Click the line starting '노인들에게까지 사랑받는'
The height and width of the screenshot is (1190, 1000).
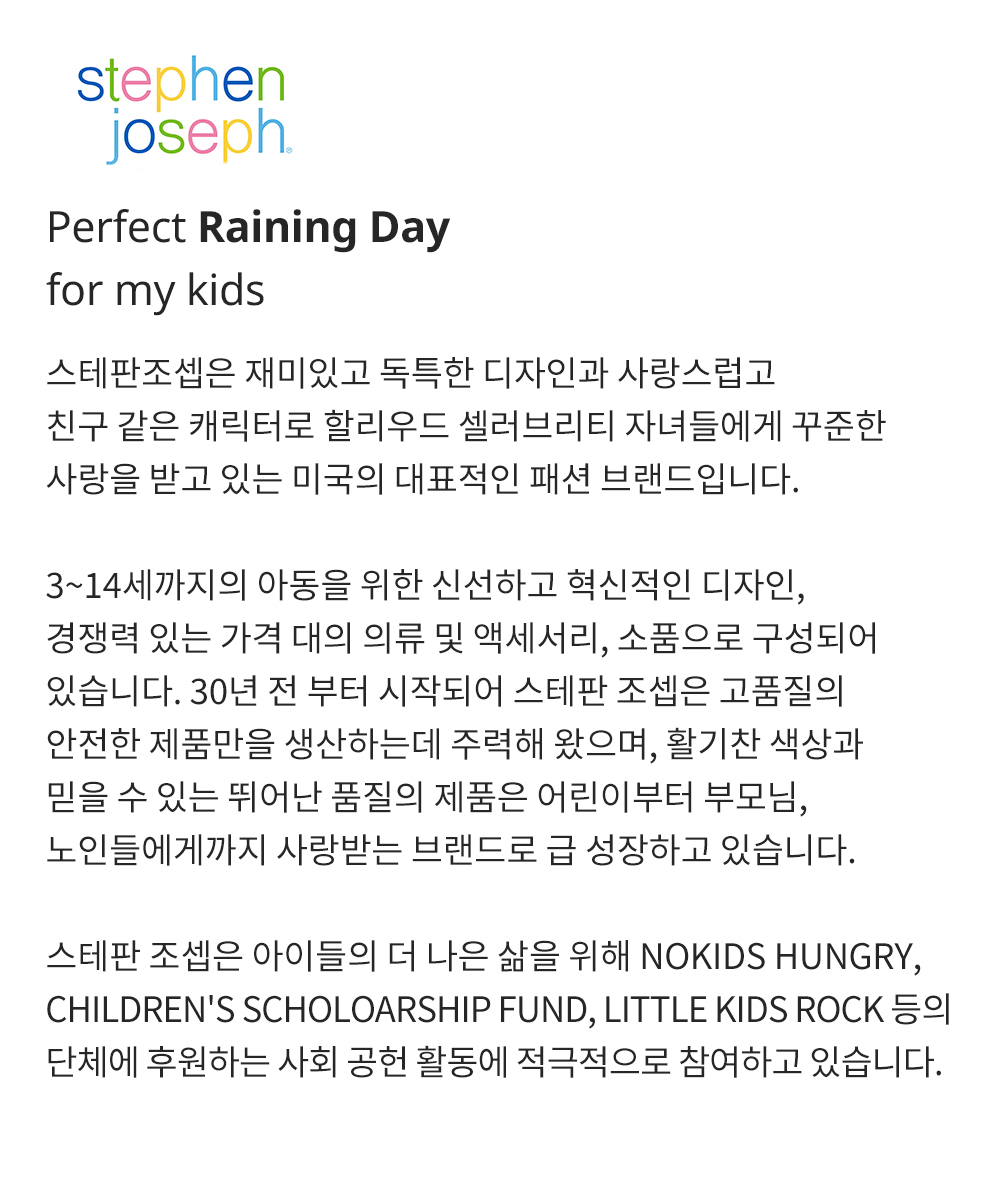tap(451, 850)
